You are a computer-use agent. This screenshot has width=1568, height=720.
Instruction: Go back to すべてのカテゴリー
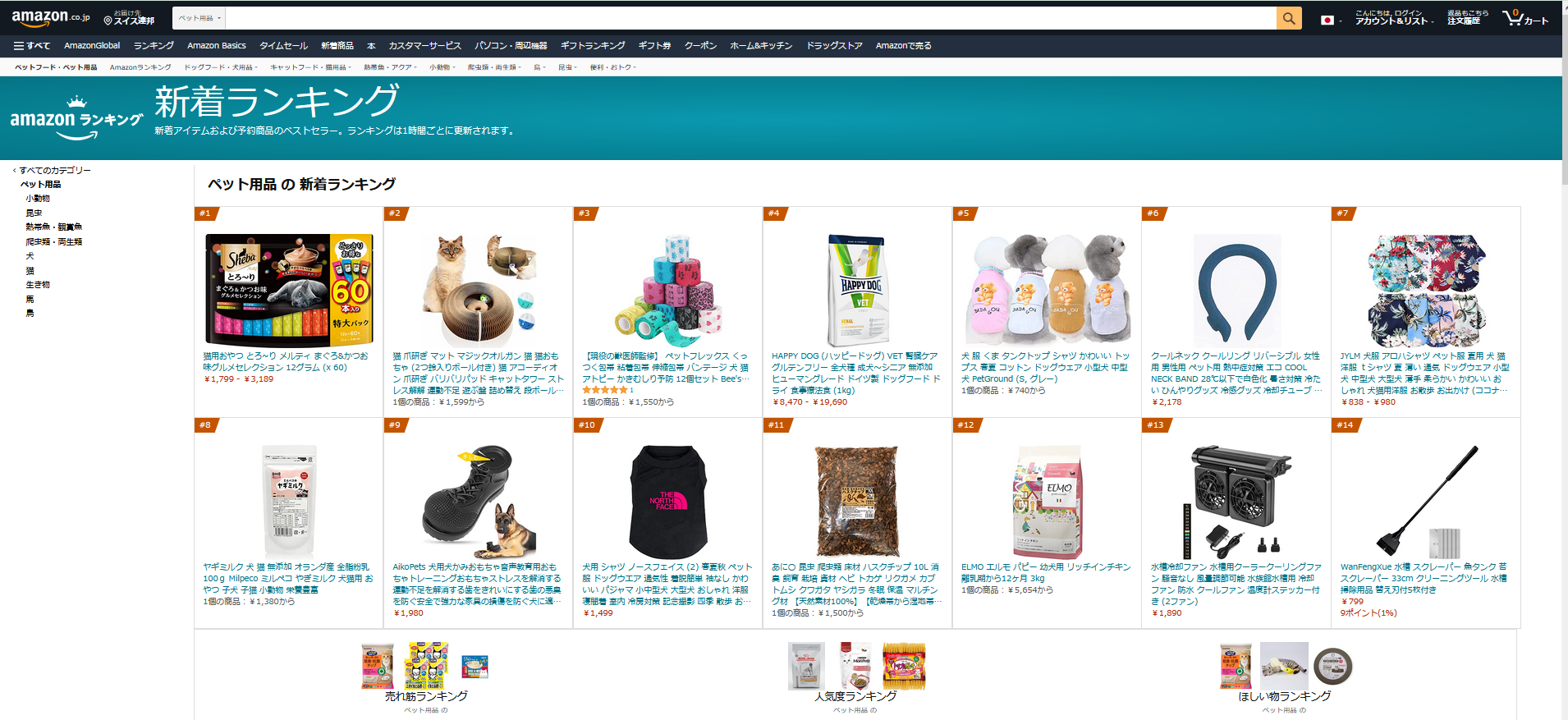pos(53,171)
